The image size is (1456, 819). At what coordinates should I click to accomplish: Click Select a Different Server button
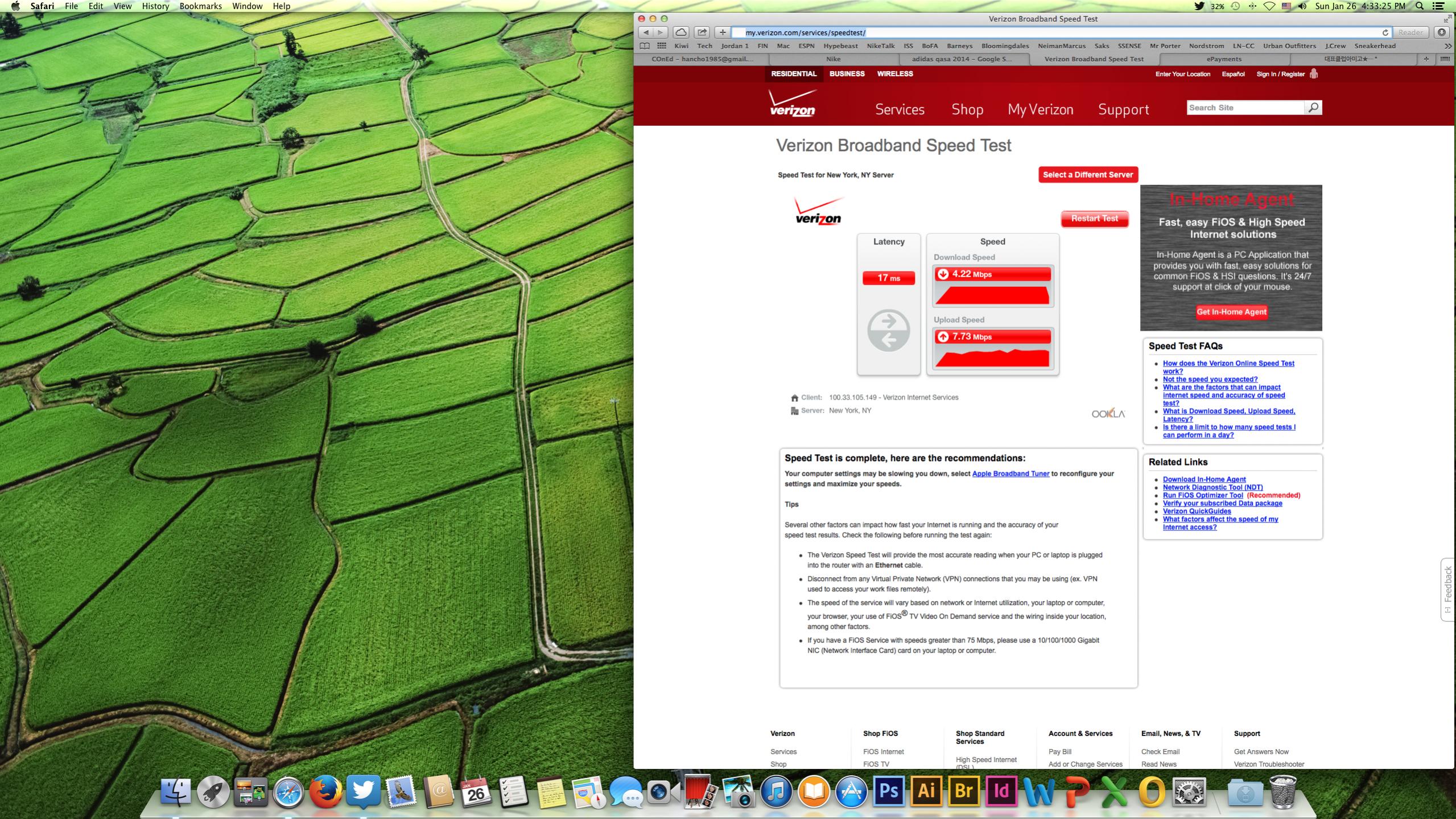tap(1088, 175)
